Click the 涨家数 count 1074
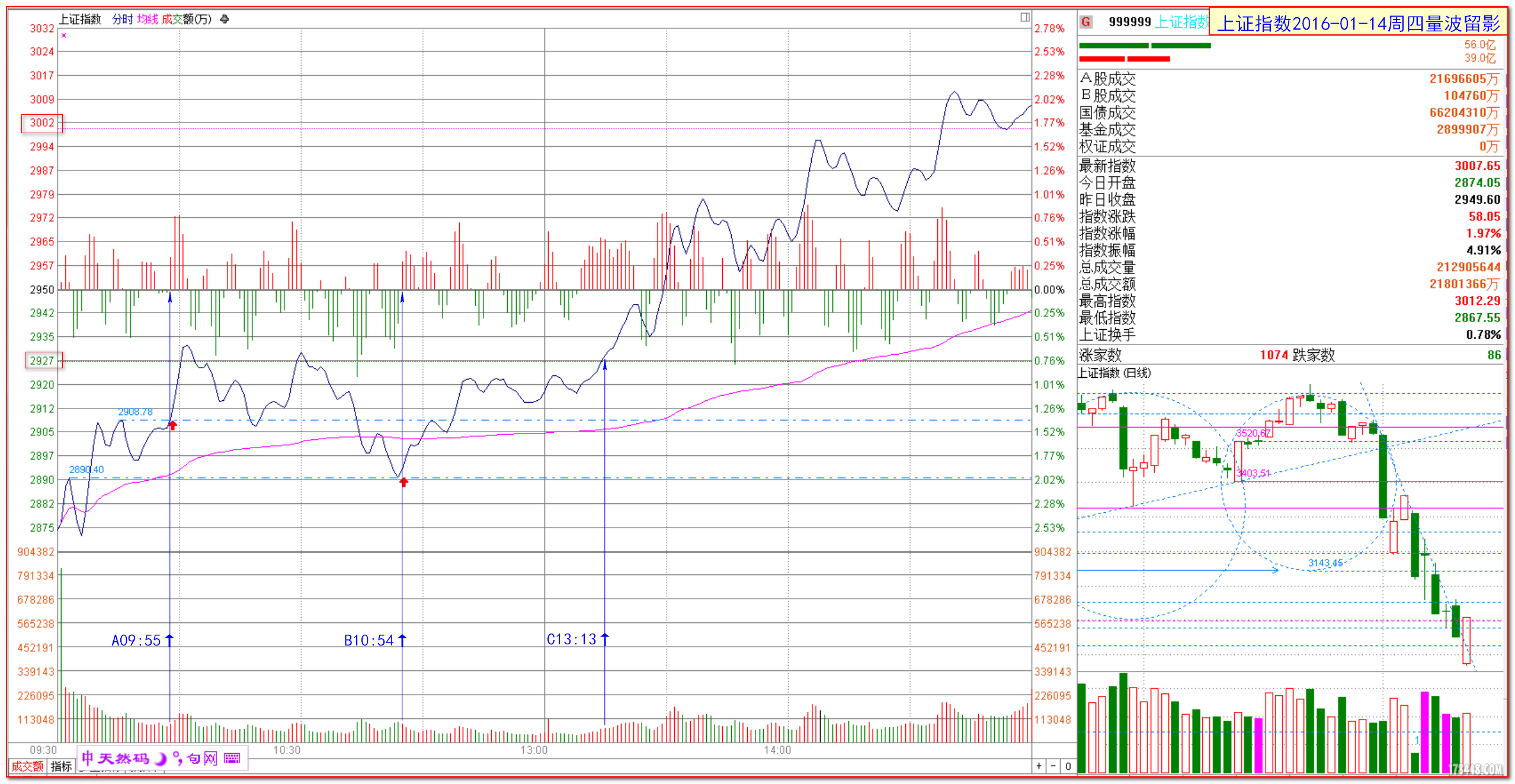This screenshot has height=784, width=1515. point(1274,355)
